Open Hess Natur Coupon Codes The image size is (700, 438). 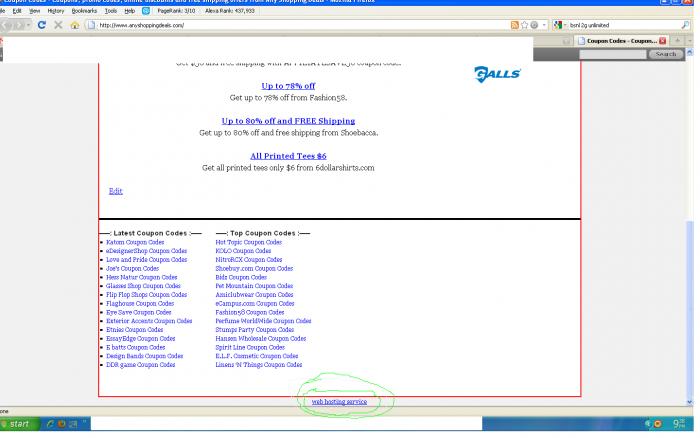[142, 277]
